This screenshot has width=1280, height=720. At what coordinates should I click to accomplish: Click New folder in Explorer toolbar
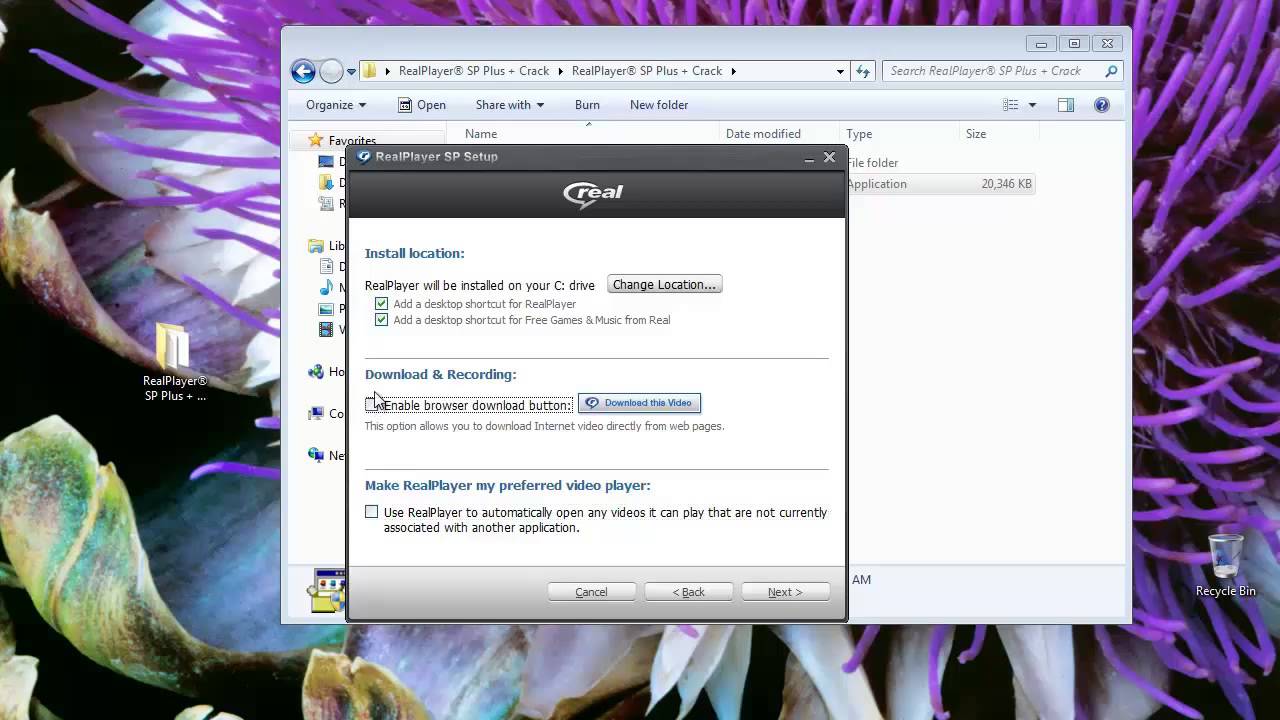[659, 105]
